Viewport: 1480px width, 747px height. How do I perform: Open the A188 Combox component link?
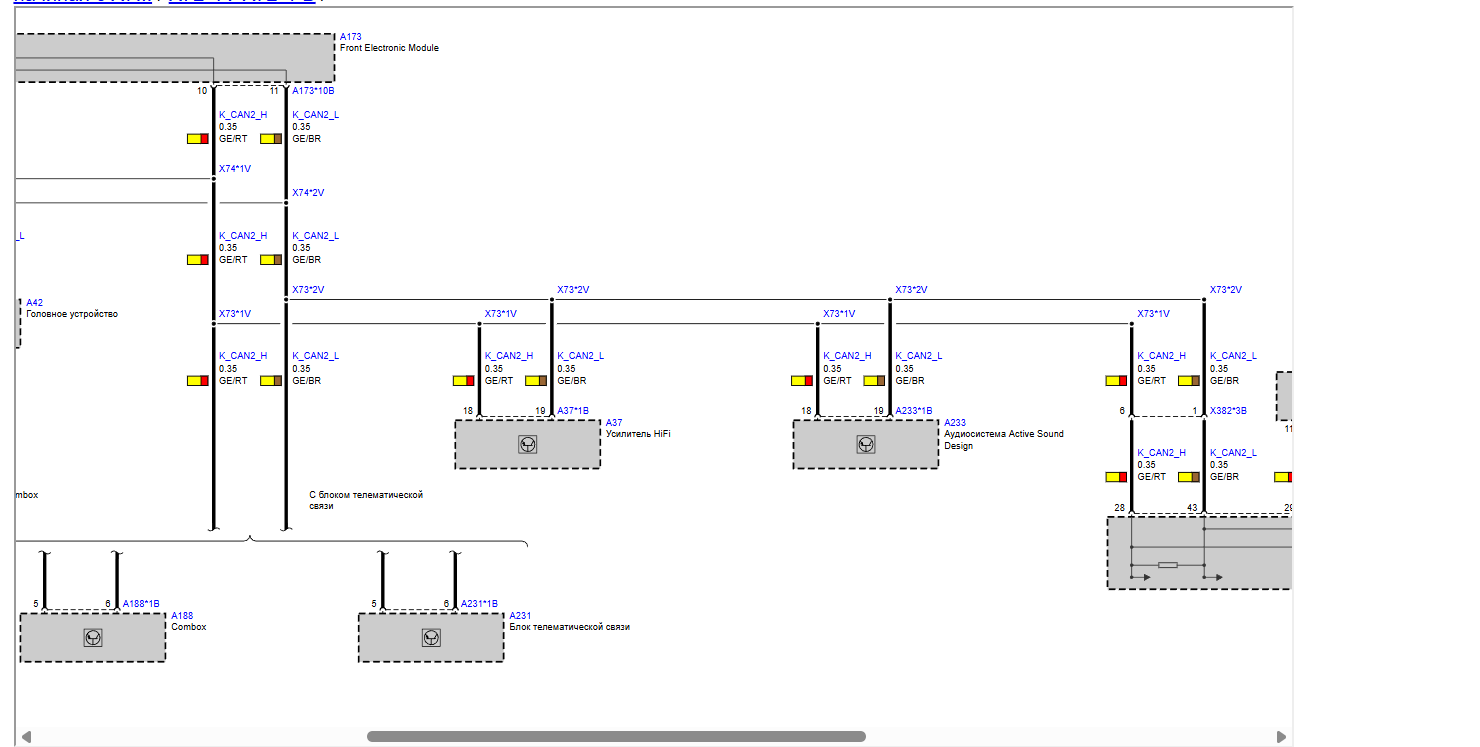coord(181,616)
